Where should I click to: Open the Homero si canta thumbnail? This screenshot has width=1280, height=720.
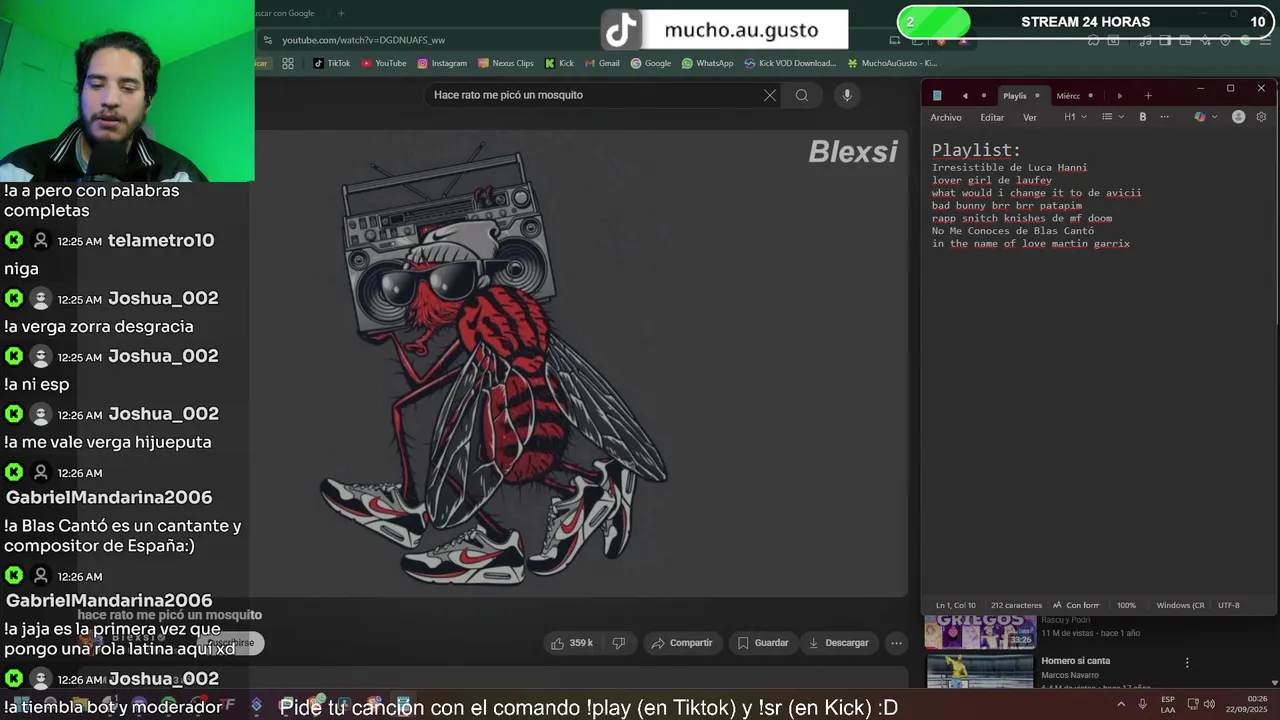[979, 670]
